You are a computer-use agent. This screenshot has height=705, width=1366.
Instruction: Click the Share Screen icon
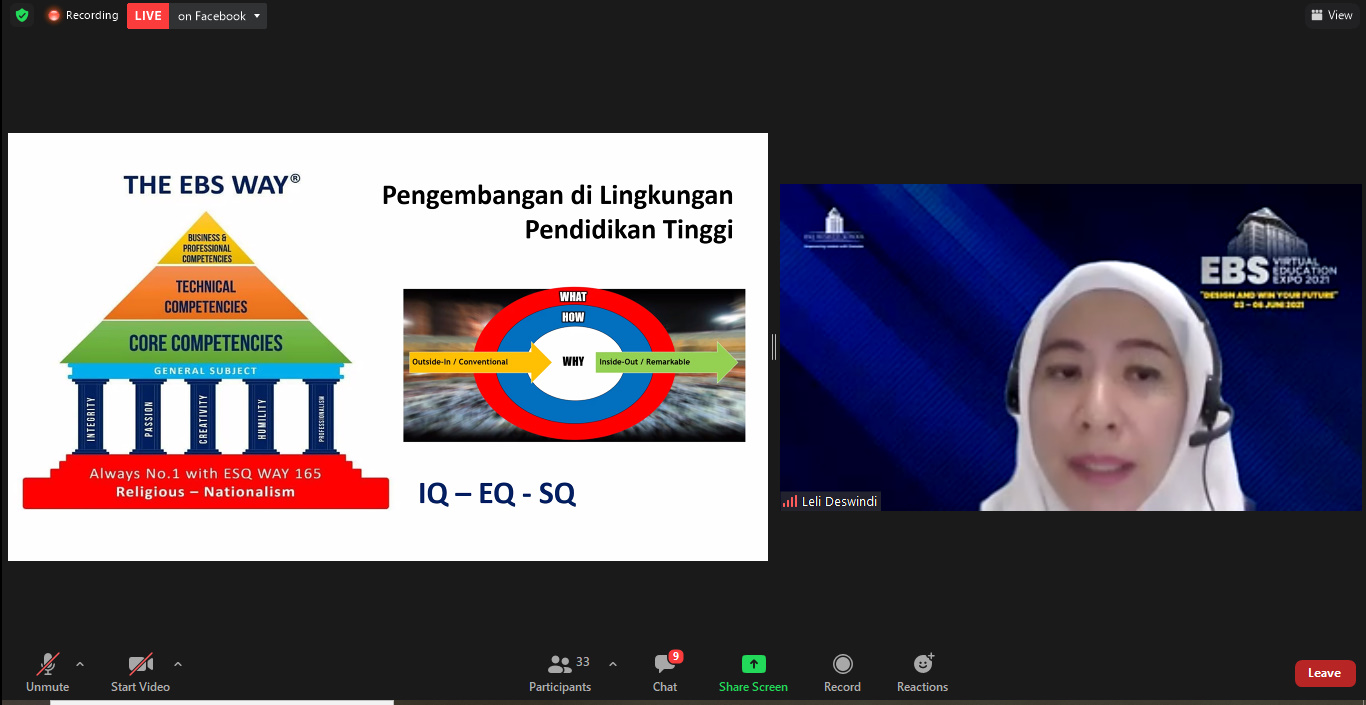[753, 665]
